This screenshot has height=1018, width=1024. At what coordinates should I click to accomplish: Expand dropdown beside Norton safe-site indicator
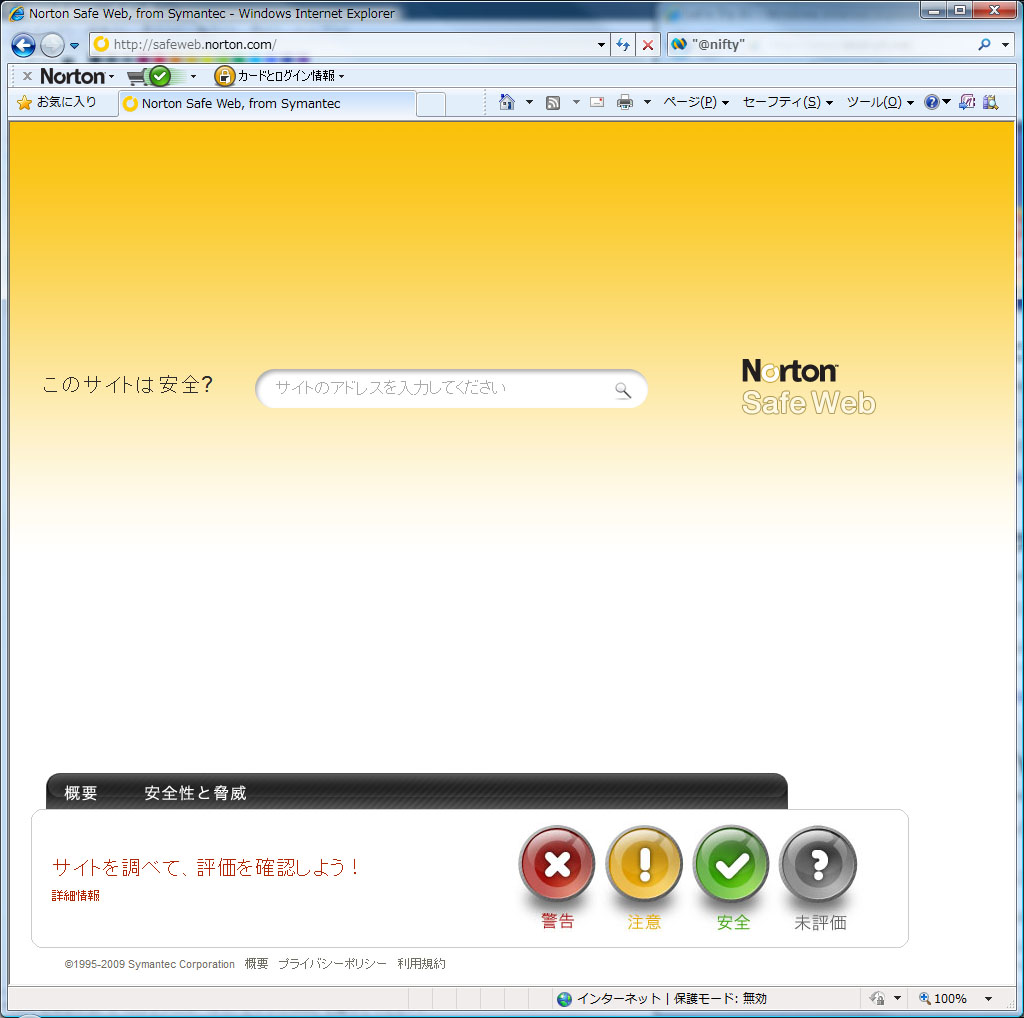(193, 76)
